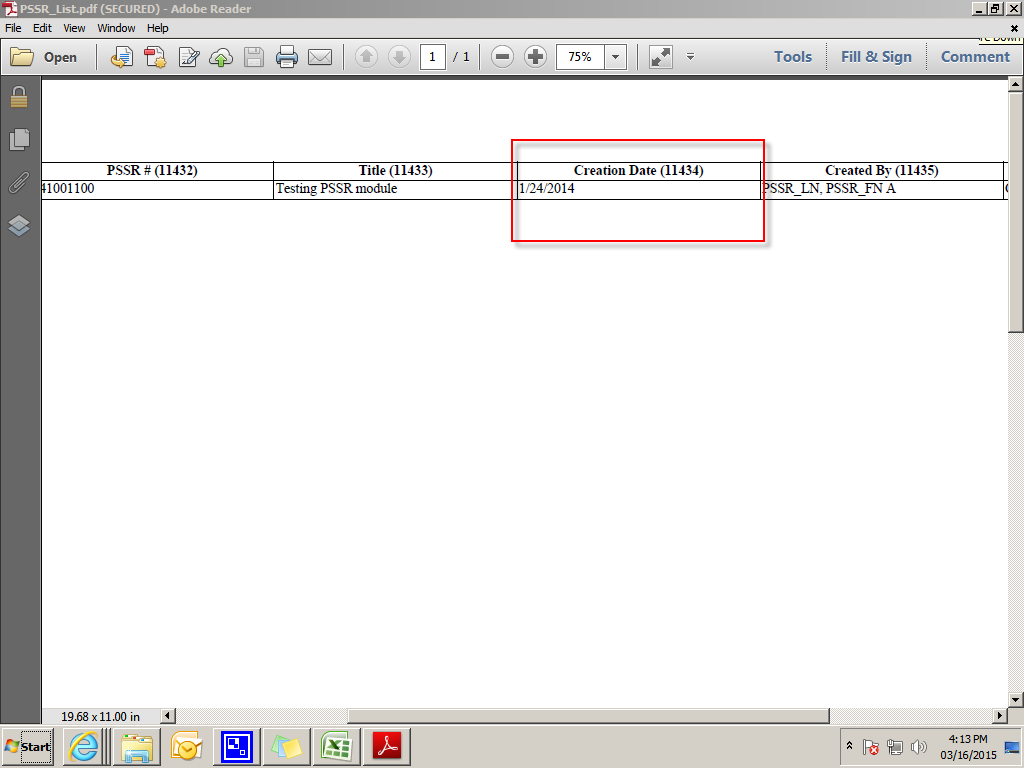Open the Help menu
1024x768 pixels.
(x=157, y=28)
